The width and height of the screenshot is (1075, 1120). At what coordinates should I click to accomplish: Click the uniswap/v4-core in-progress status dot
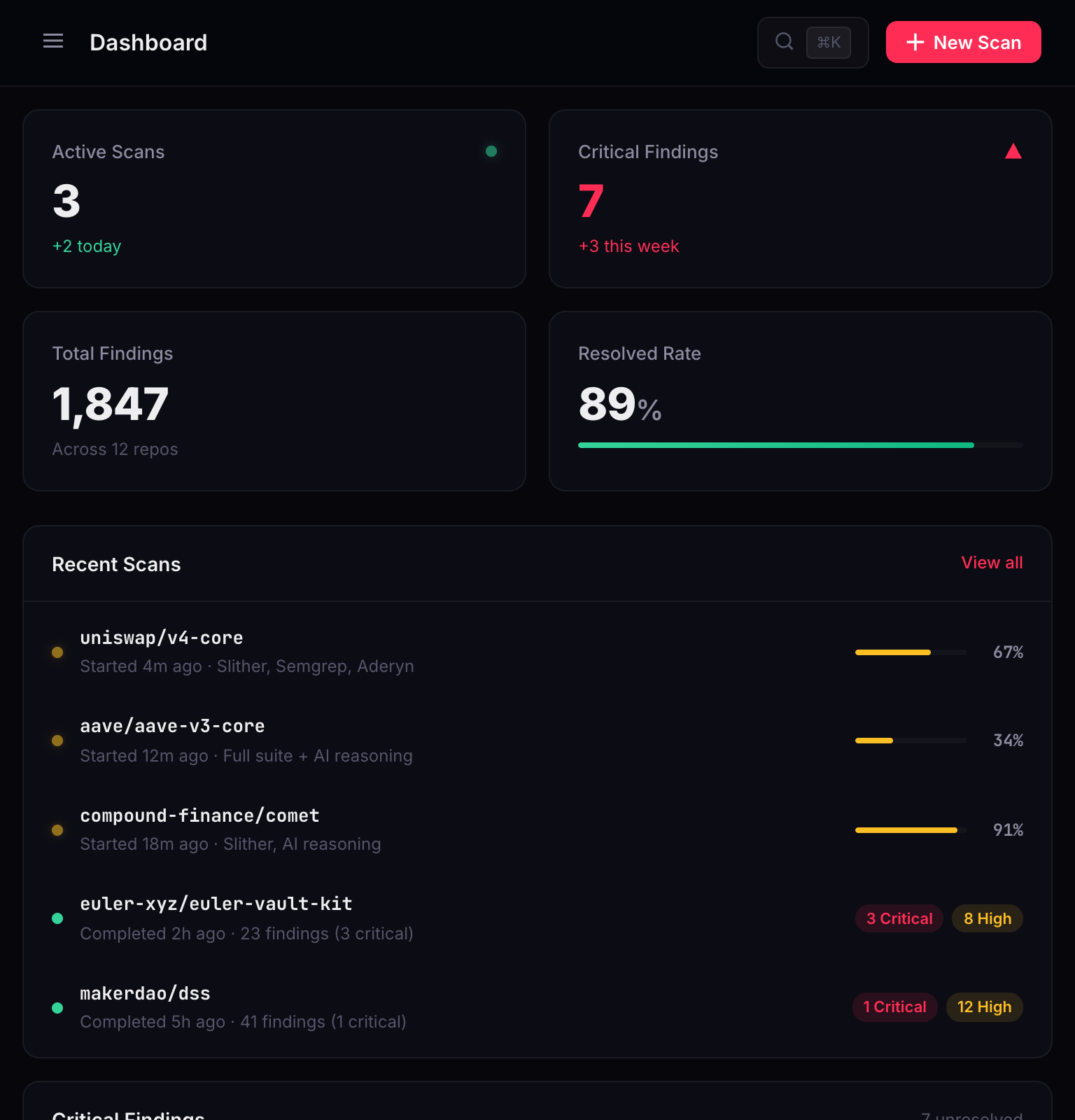point(57,652)
